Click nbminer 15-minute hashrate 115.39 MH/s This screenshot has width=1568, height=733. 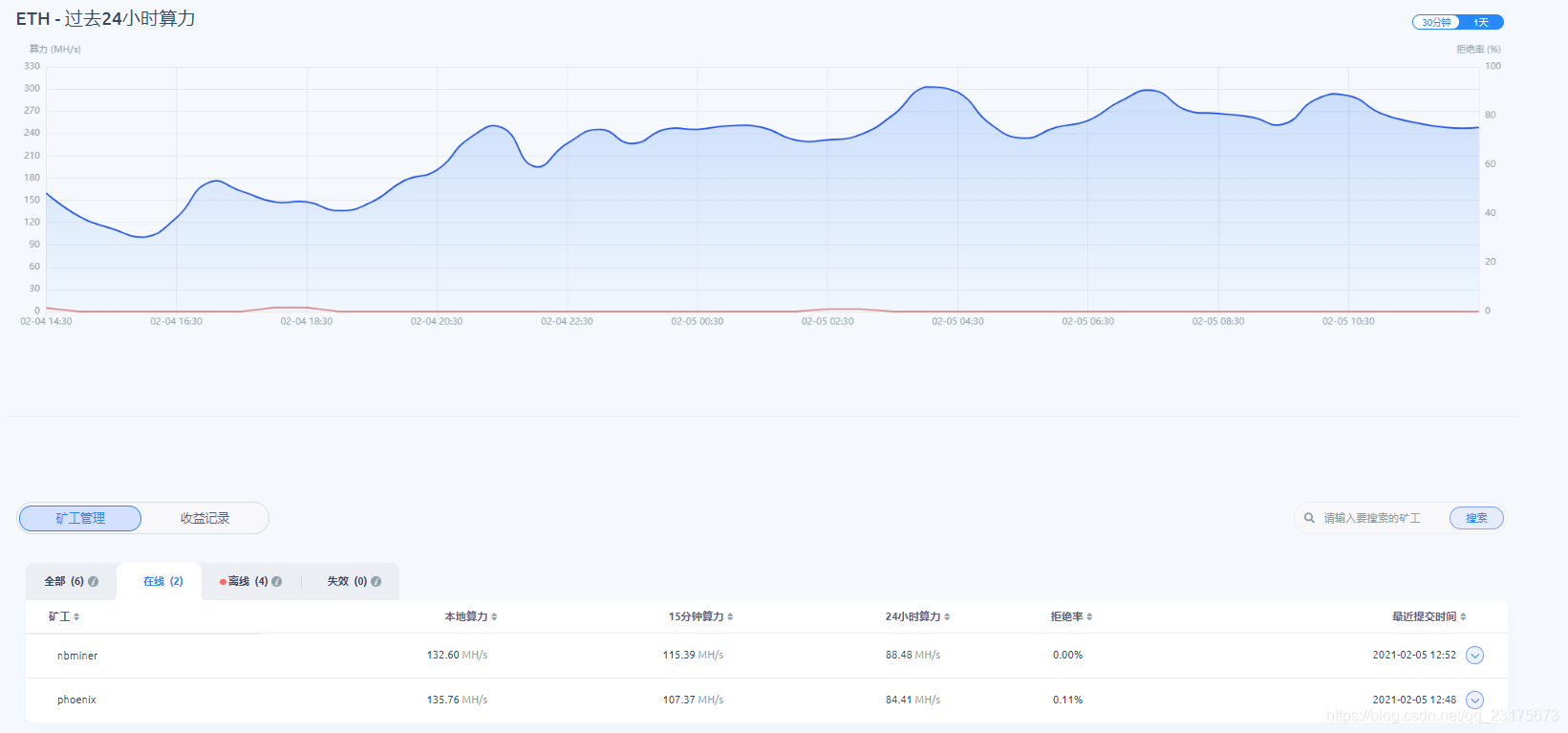pos(693,655)
